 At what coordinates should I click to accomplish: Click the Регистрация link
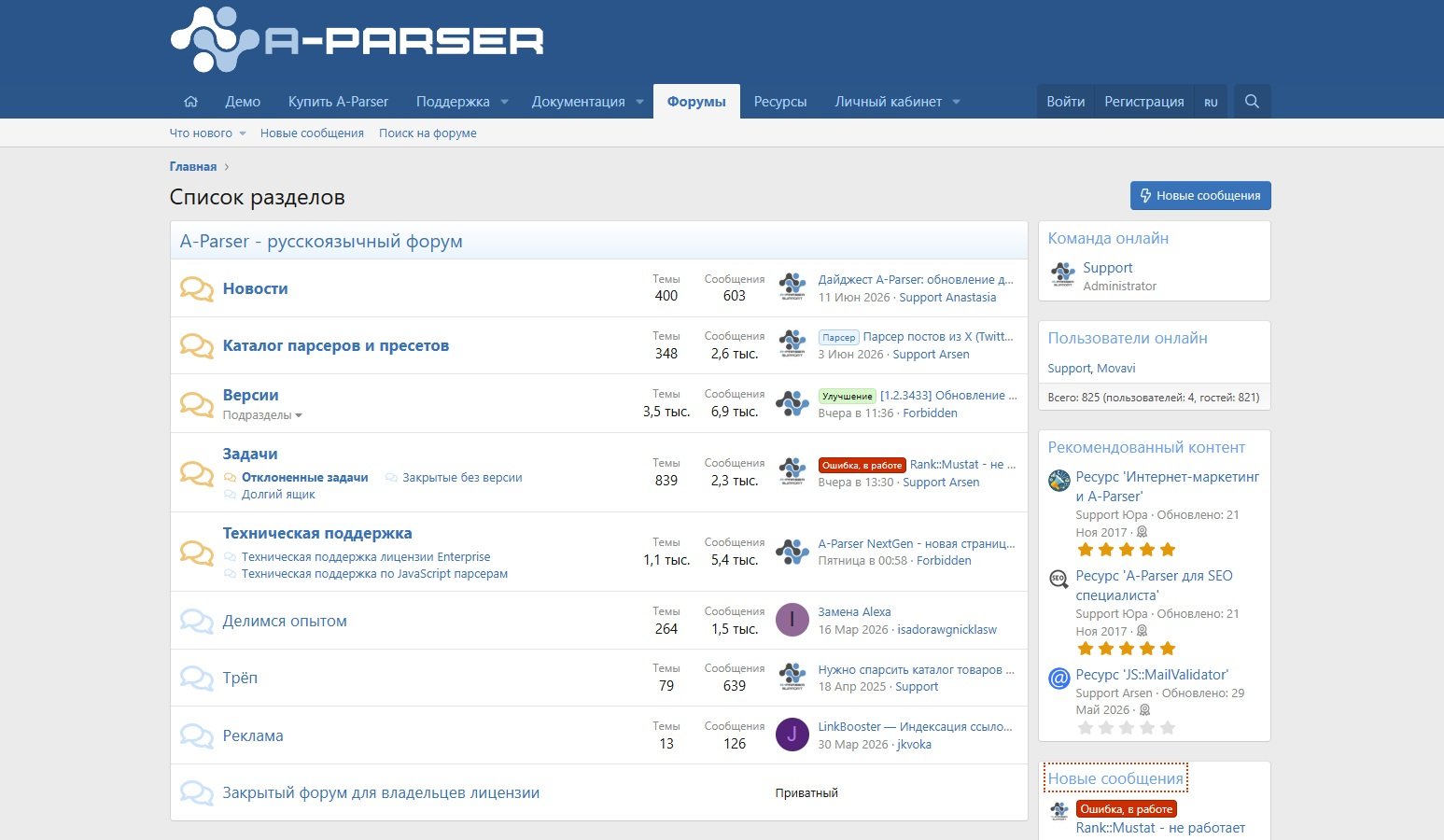coord(1144,102)
